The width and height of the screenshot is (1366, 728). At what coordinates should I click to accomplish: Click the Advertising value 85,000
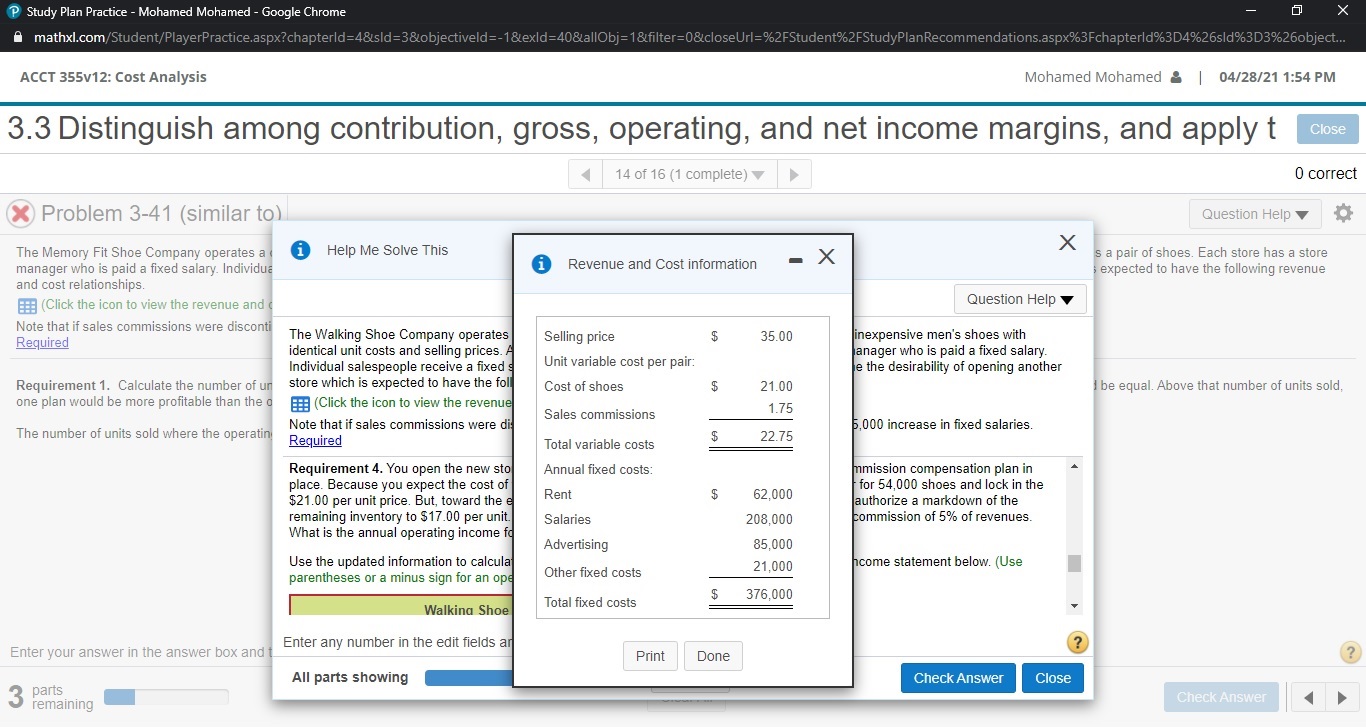click(773, 545)
